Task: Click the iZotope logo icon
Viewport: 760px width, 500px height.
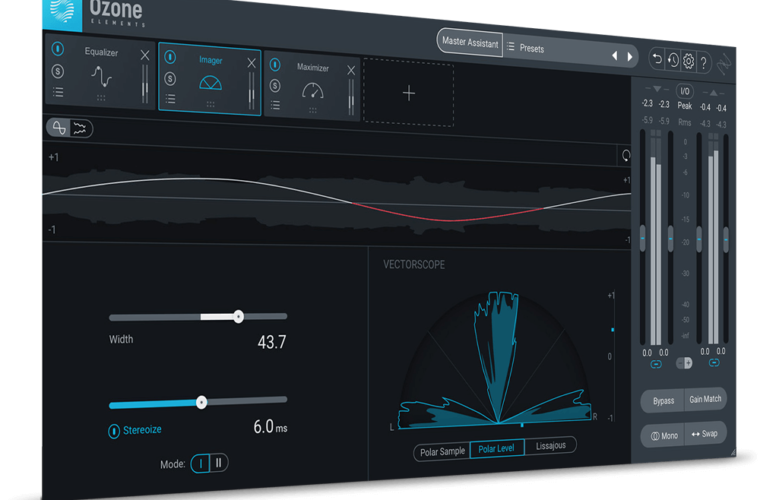Action: tap(62, 13)
